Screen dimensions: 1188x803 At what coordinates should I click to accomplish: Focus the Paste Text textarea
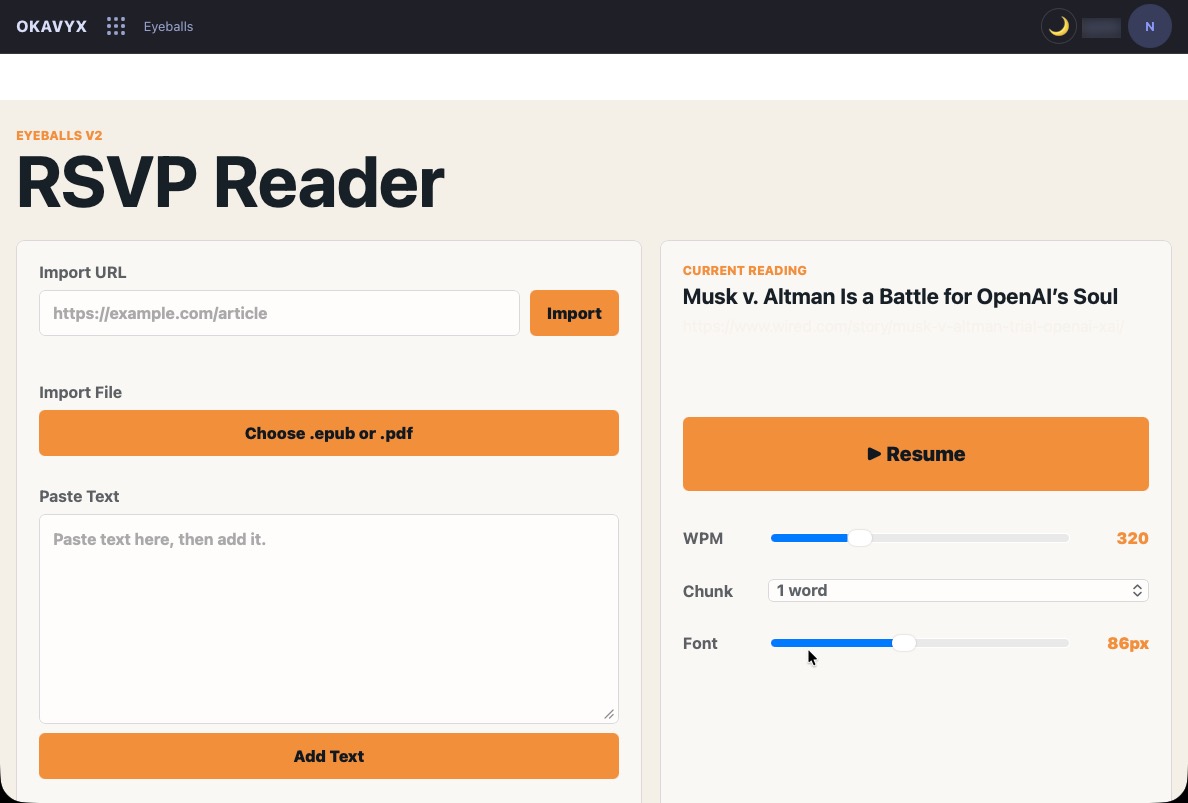(329, 619)
